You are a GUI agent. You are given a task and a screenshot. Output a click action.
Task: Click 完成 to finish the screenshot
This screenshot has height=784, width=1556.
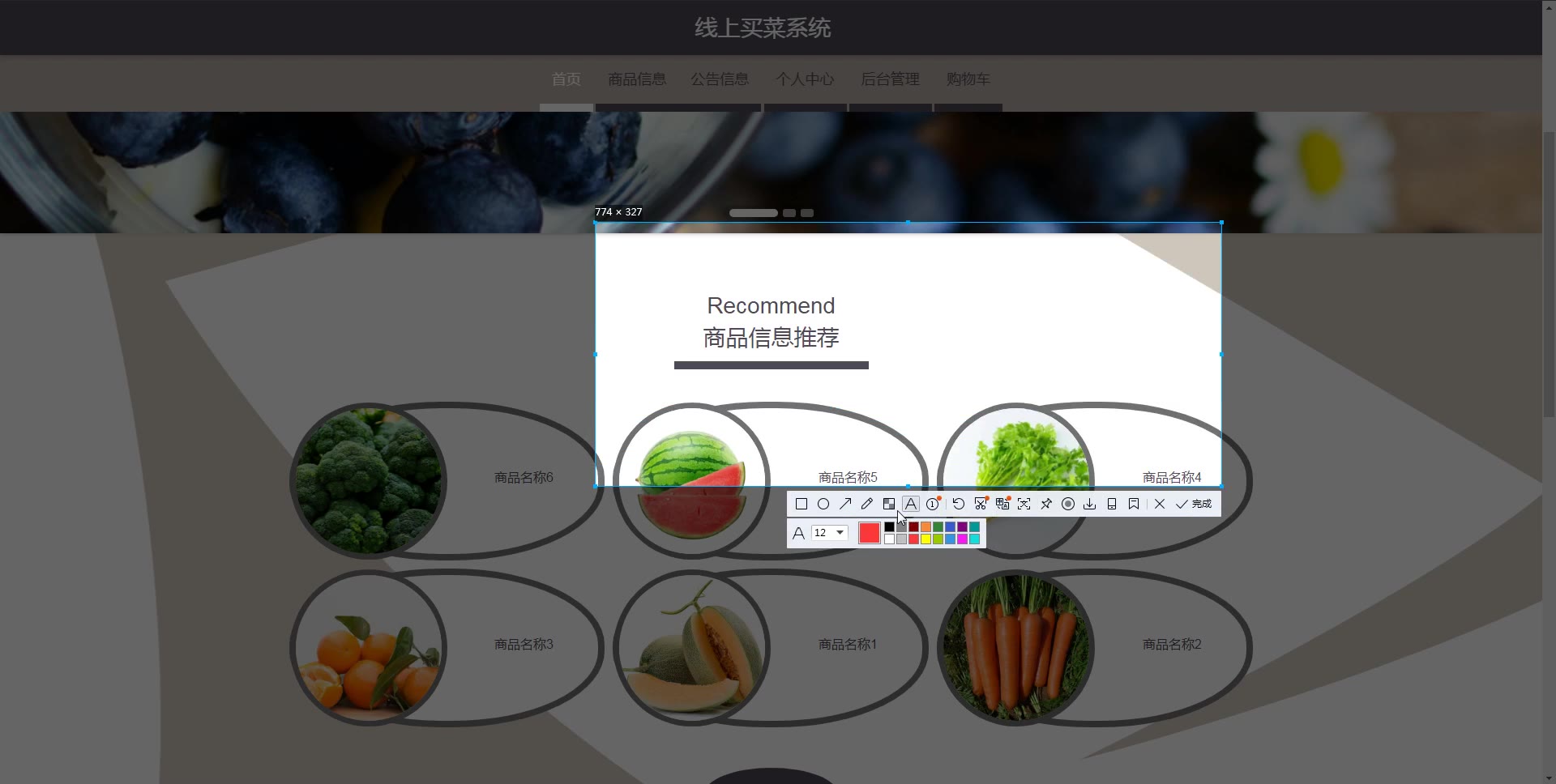point(1193,504)
